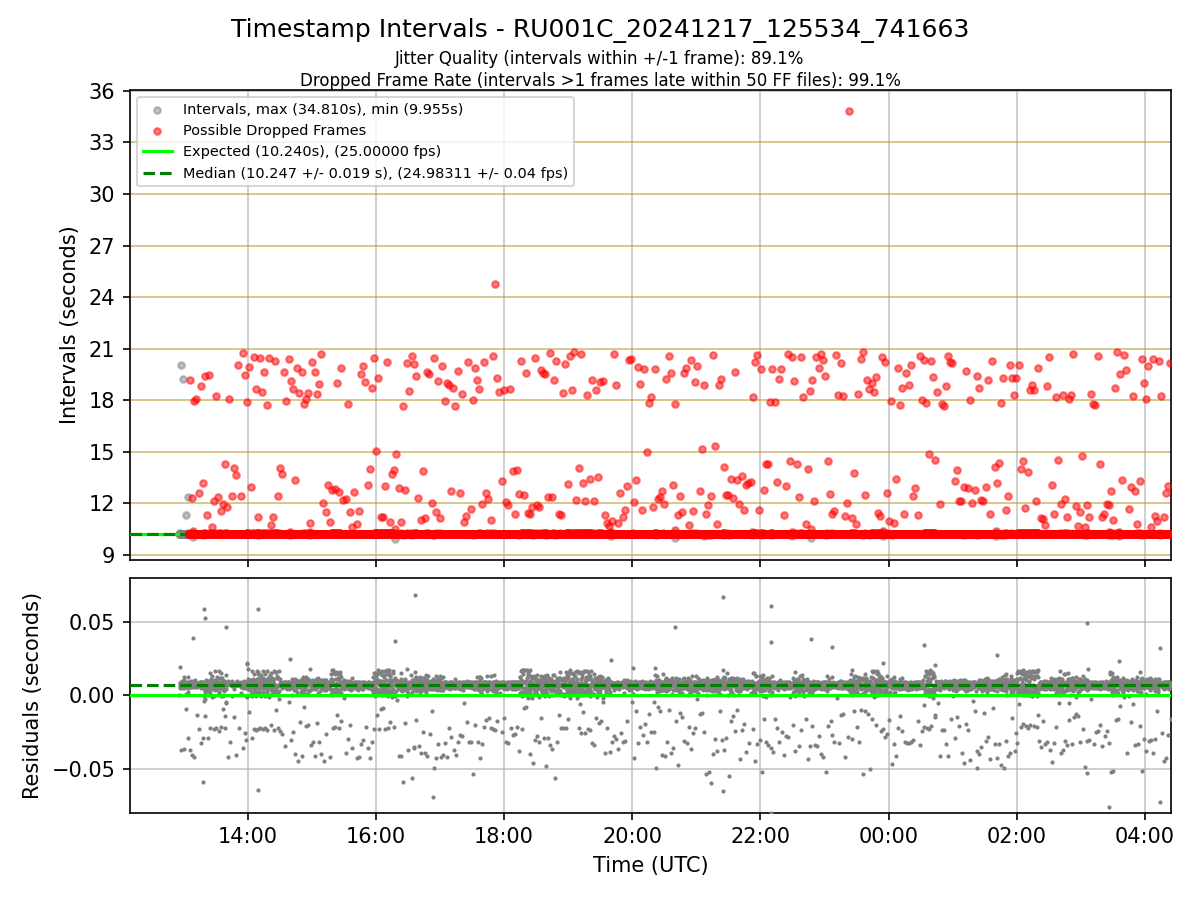The height and width of the screenshot is (900, 1200).
Task: Click the '20:00' x-axis tick label
Action: [632, 835]
